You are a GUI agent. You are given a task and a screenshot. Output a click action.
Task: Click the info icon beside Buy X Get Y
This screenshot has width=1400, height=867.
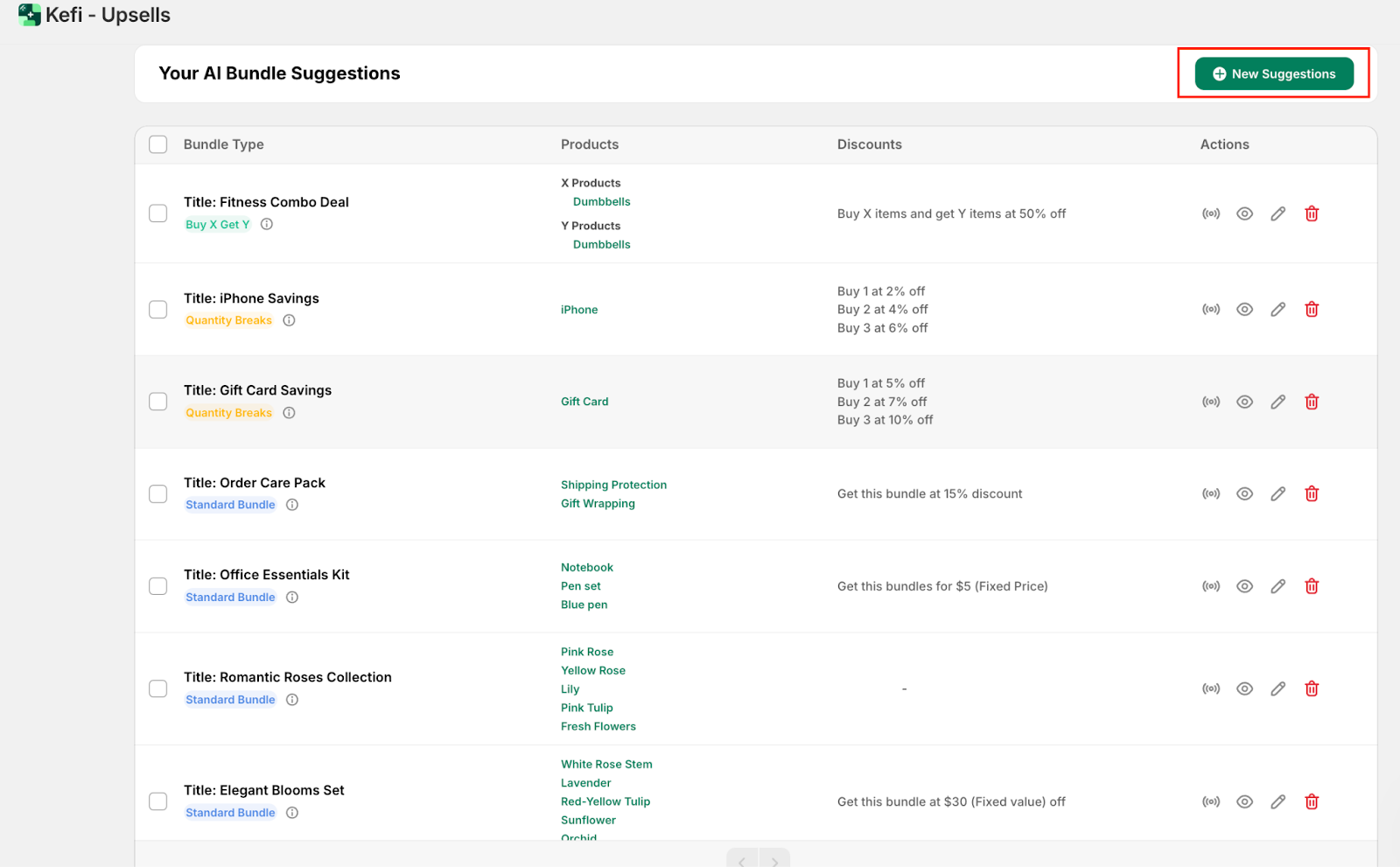click(267, 224)
